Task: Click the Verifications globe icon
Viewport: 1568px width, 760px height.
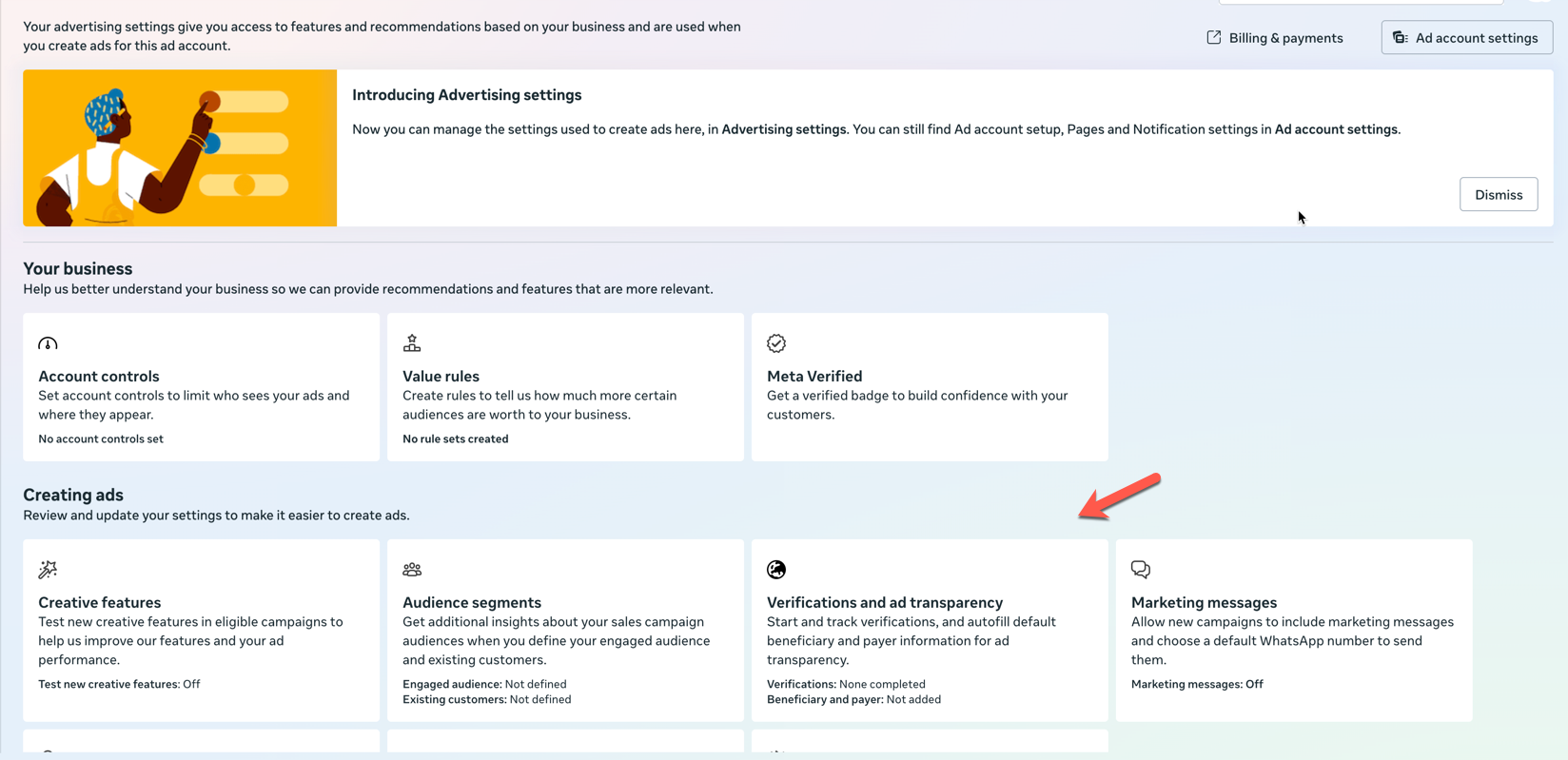Action: coord(776,570)
